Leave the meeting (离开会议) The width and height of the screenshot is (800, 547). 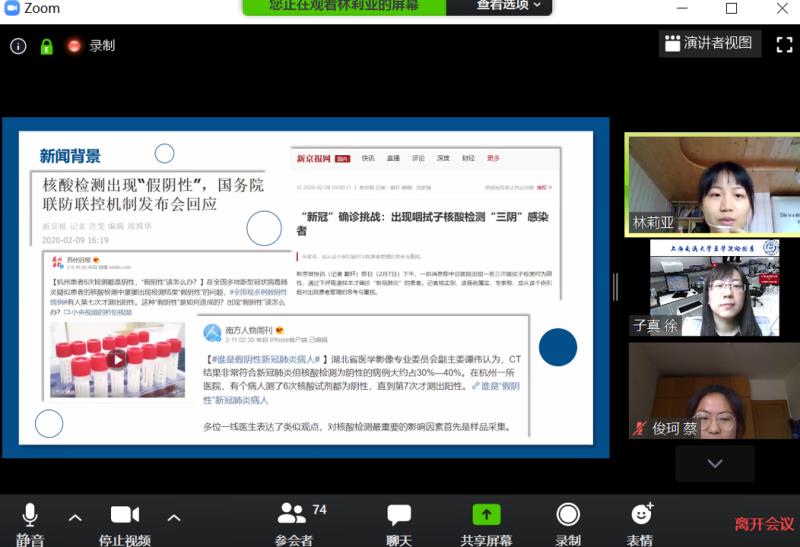coord(764,524)
